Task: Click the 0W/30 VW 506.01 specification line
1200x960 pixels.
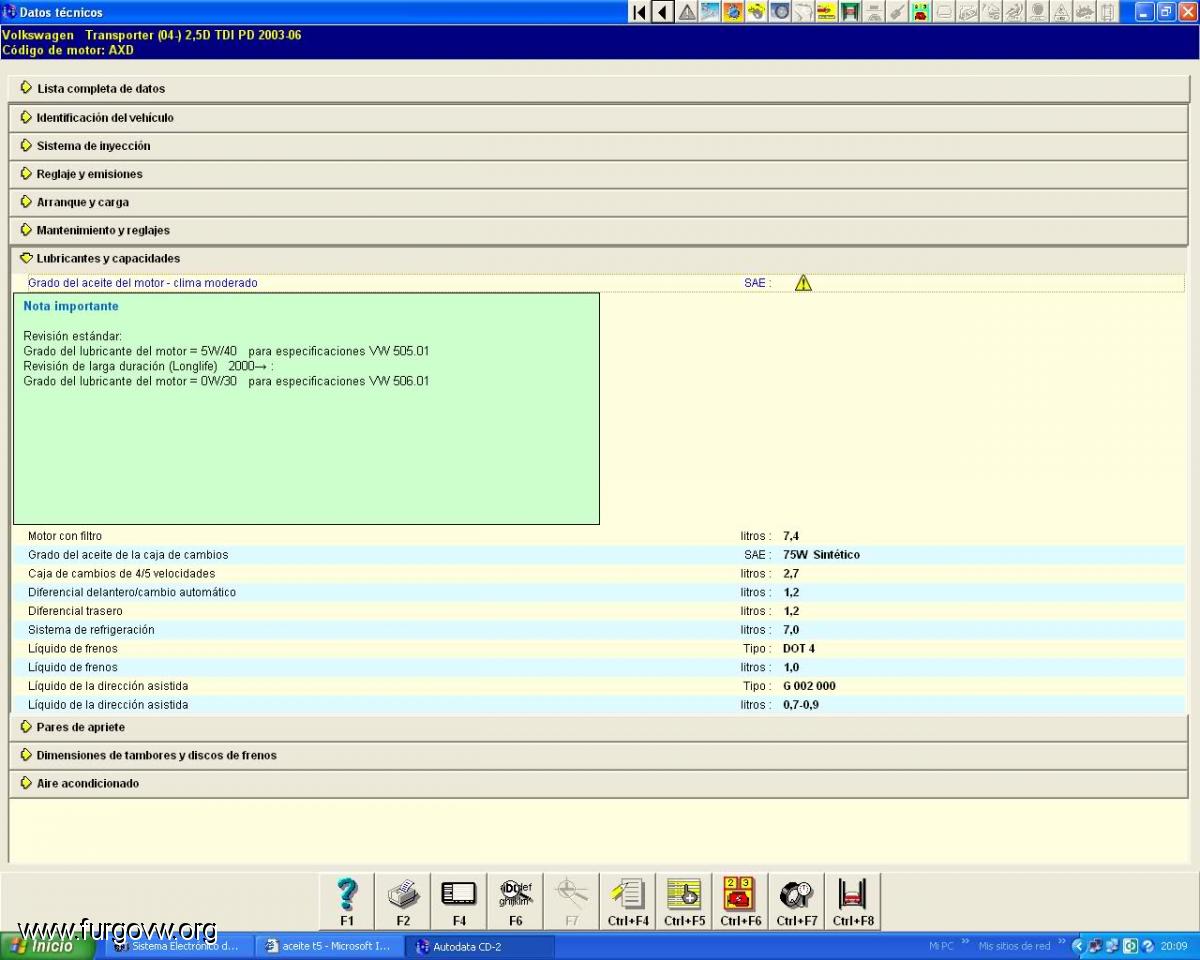Action: coord(226,381)
